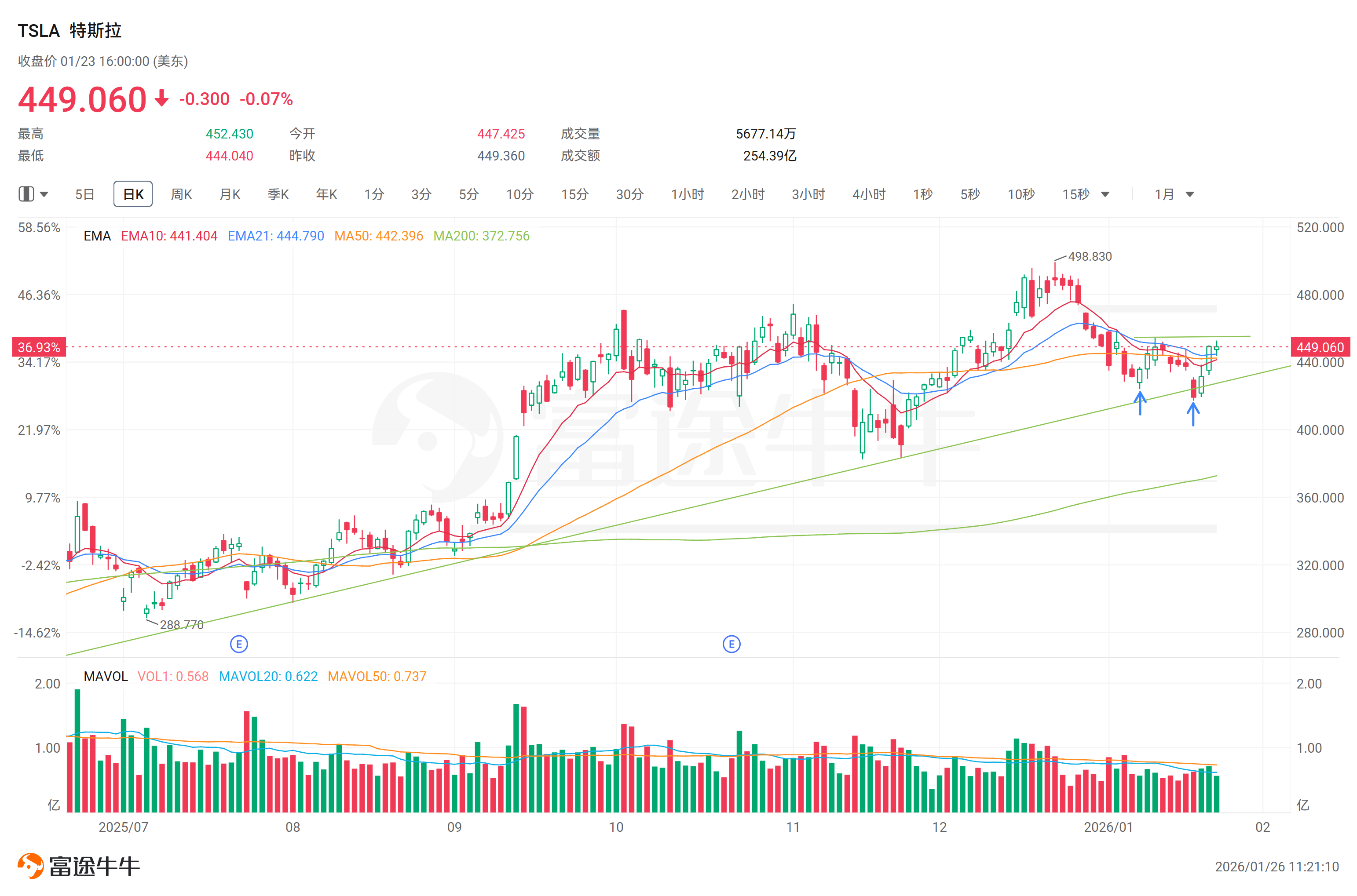The image size is (1357, 896).
Task: Pick the 1秒 interval
Action: [922, 194]
